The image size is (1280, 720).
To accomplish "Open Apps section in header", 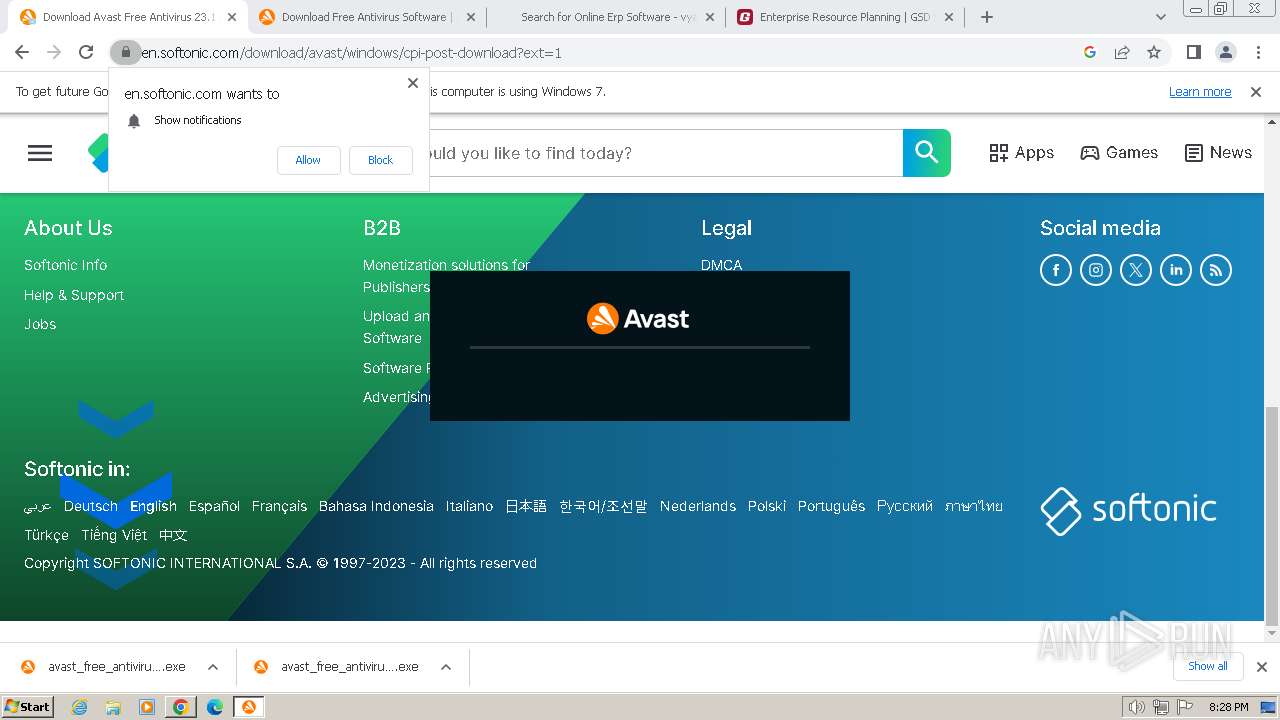I will pos(1022,153).
